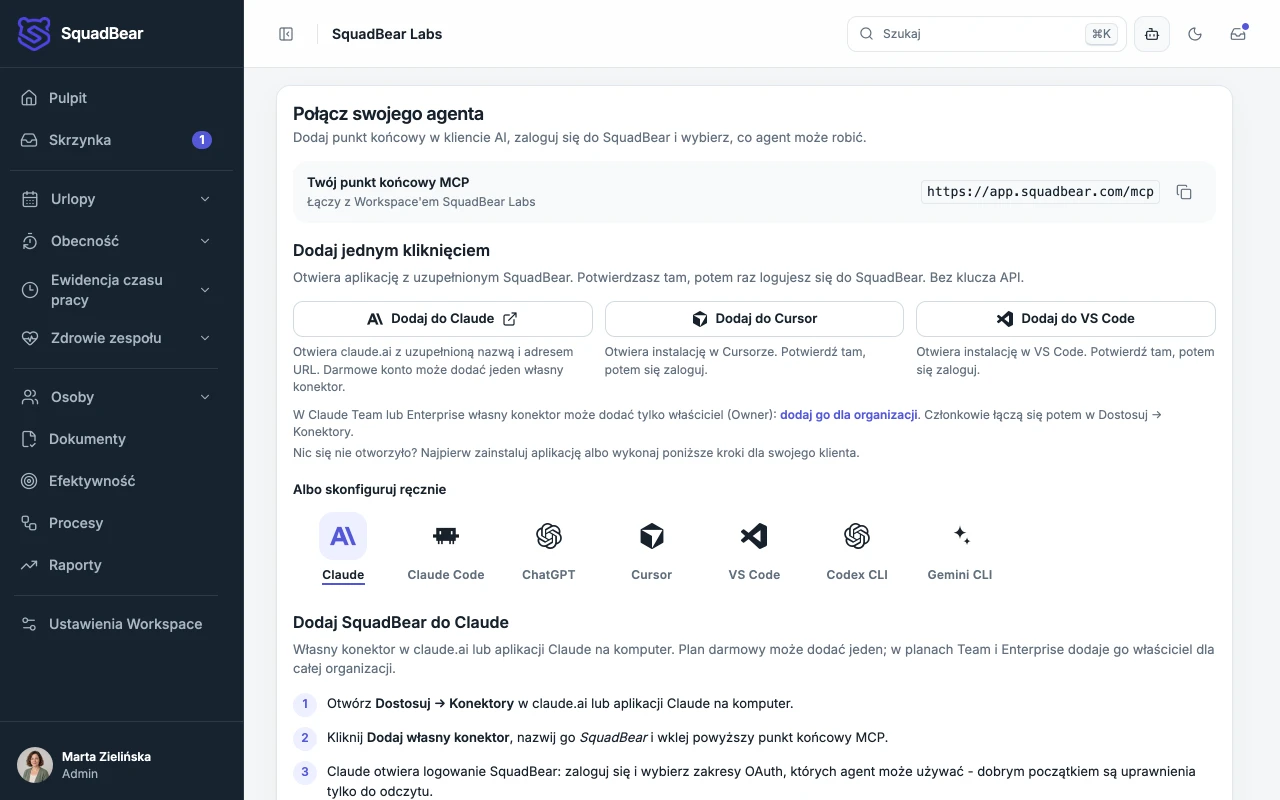This screenshot has width=1280, height=800.
Task: Click the MCP endpoint URL text
Action: point(1040,192)
